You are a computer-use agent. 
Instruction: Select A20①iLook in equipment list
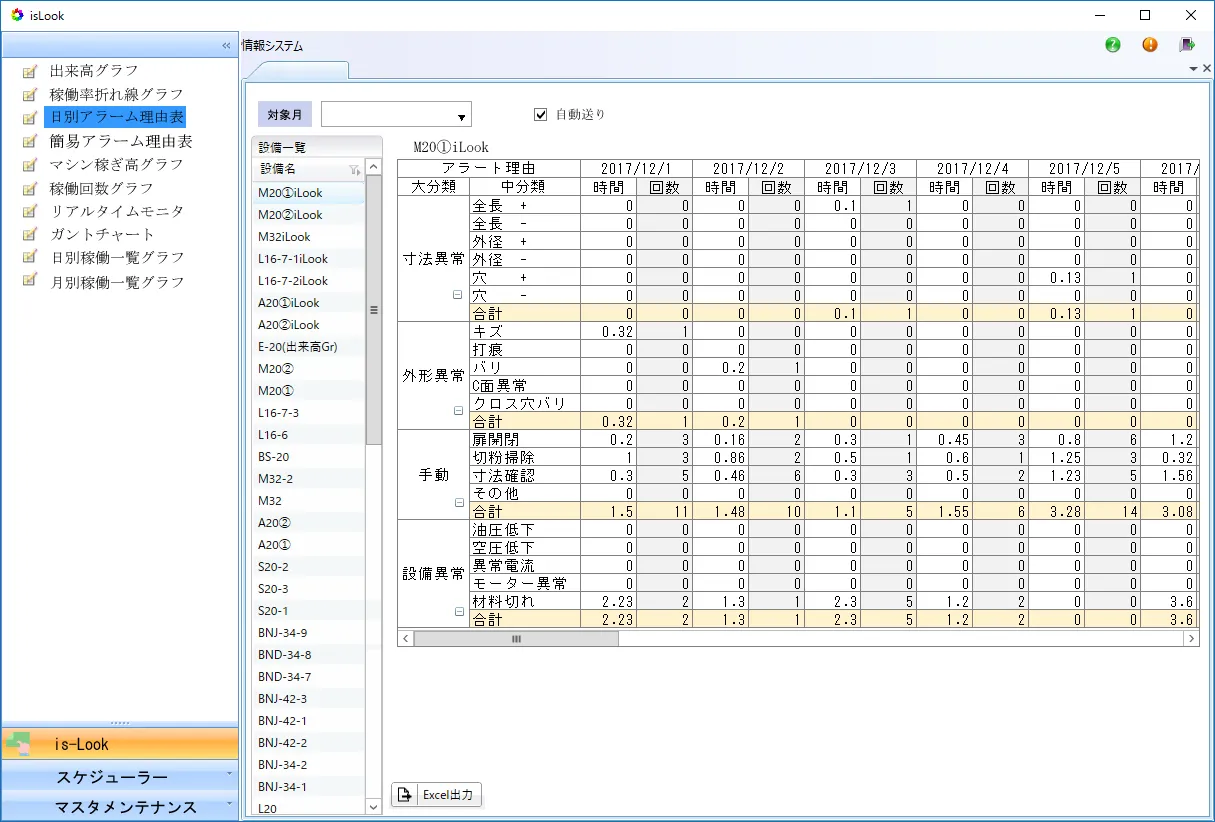[308, 303]
